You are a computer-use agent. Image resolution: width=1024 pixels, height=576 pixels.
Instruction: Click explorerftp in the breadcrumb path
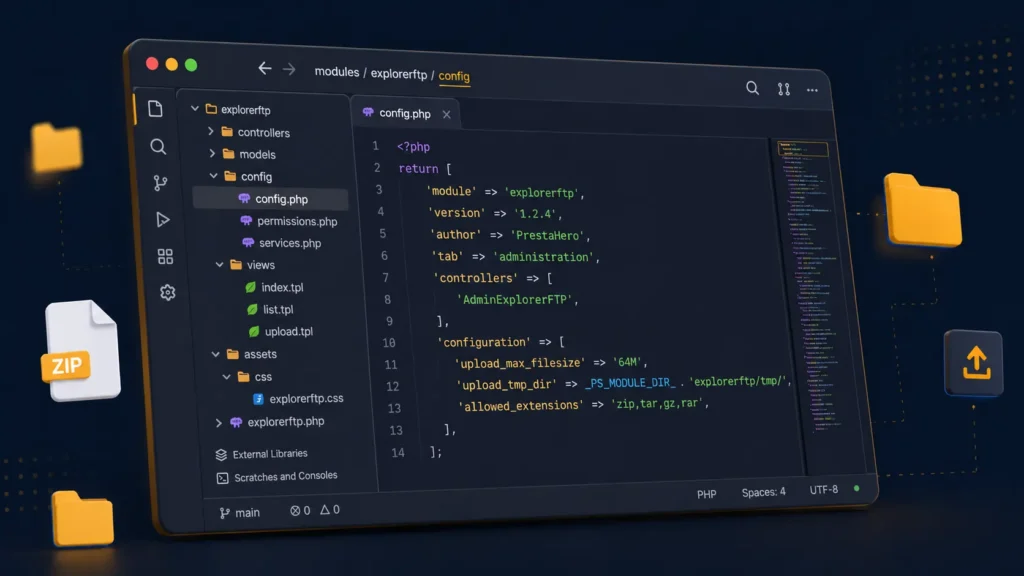pos(399,74)
